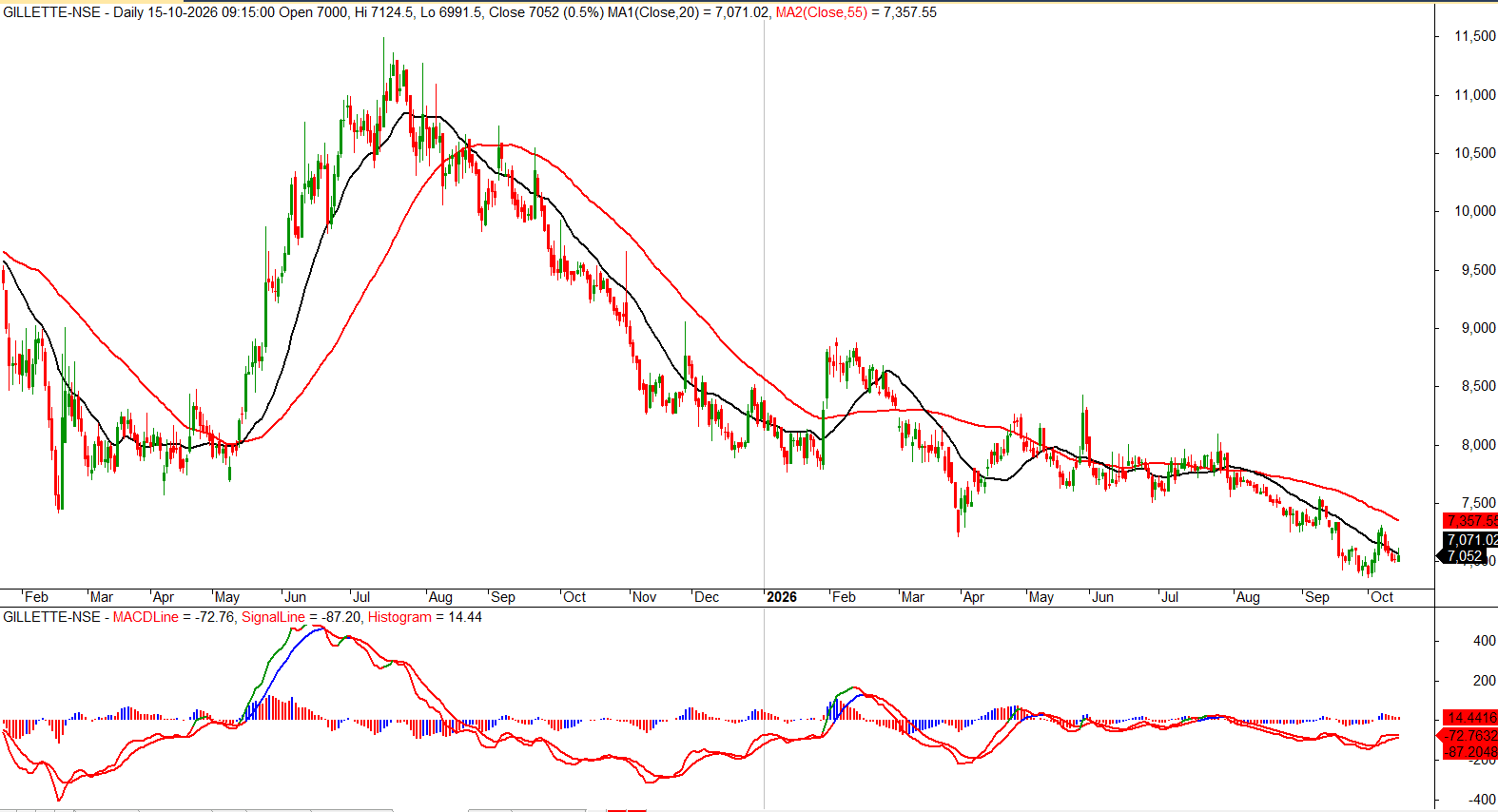Click the 9,000 price axis label
1498x812 pixels.
pos(1479,328)
